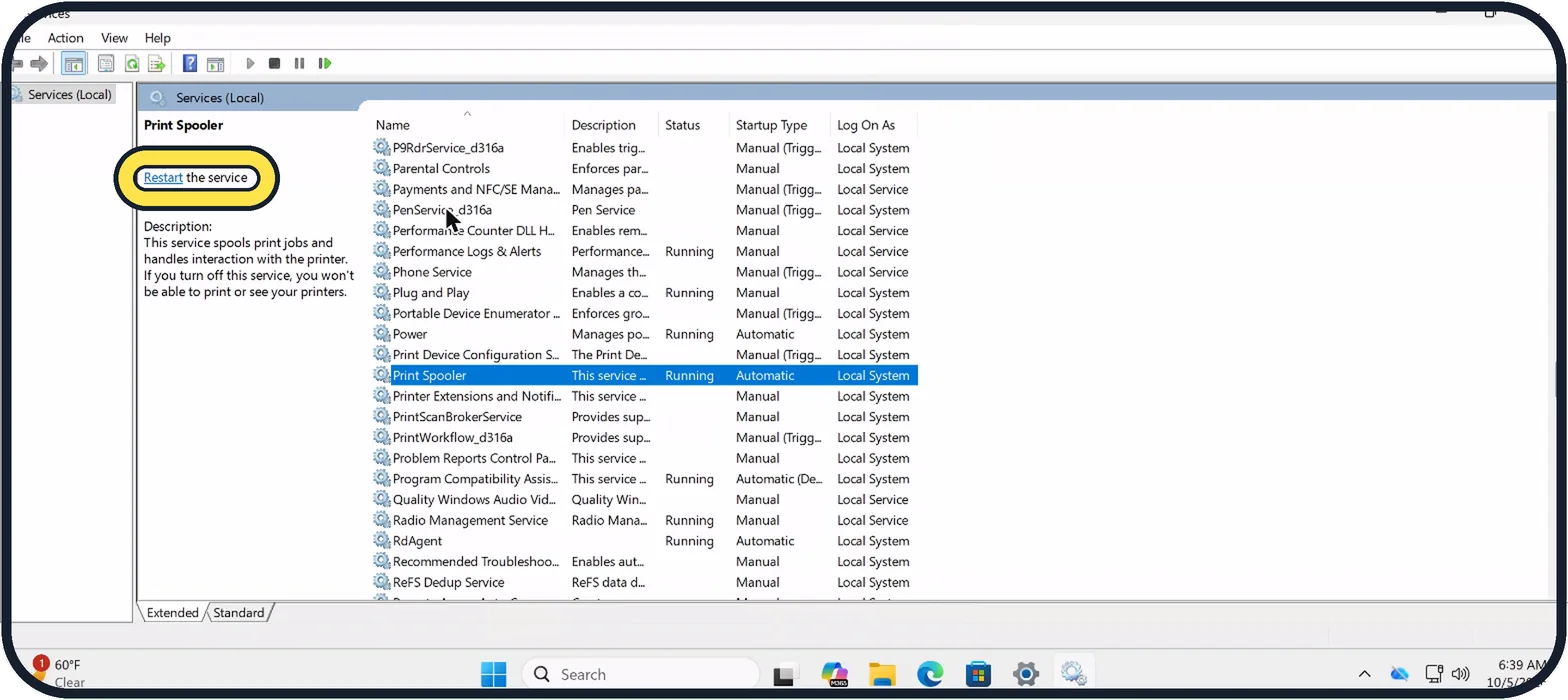Click the Forward arrow in the toolbar
This screenshot has height=700, width=1568.
coord(39,64)
